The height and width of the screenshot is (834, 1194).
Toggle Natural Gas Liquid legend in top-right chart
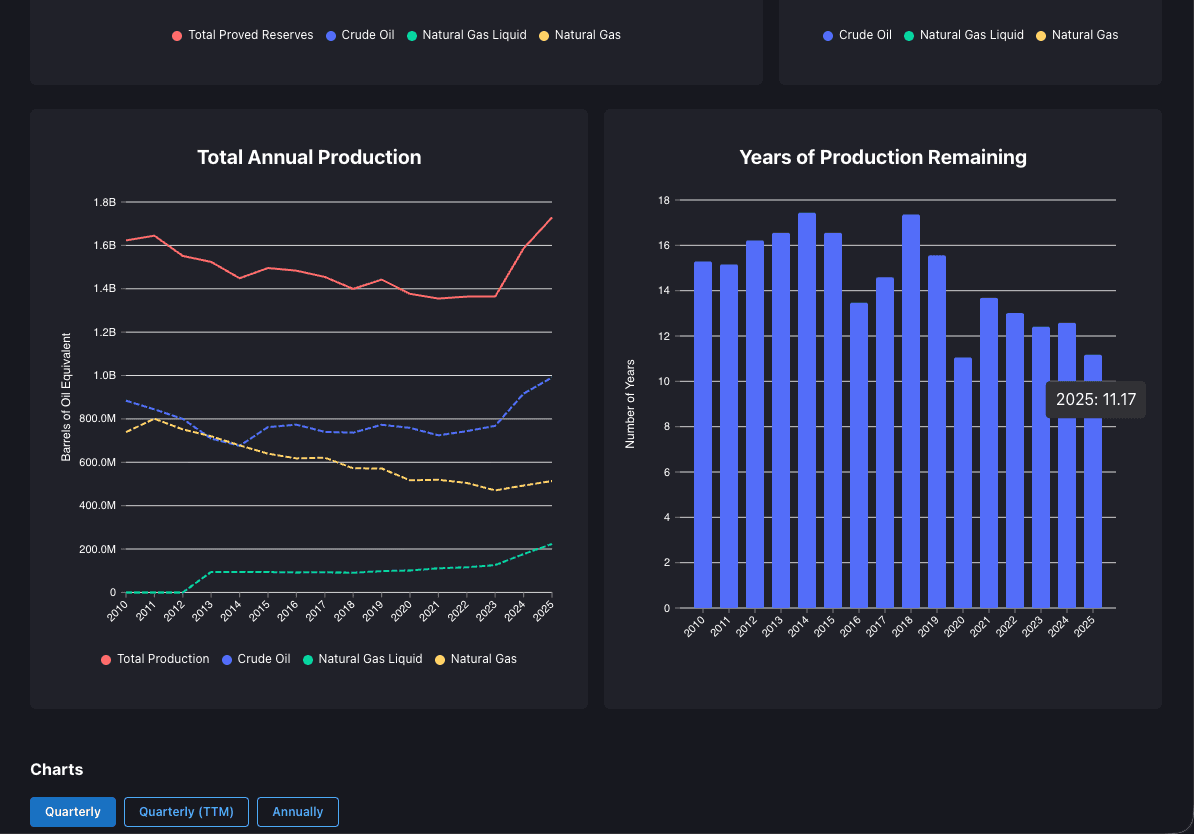pos(964,35)
